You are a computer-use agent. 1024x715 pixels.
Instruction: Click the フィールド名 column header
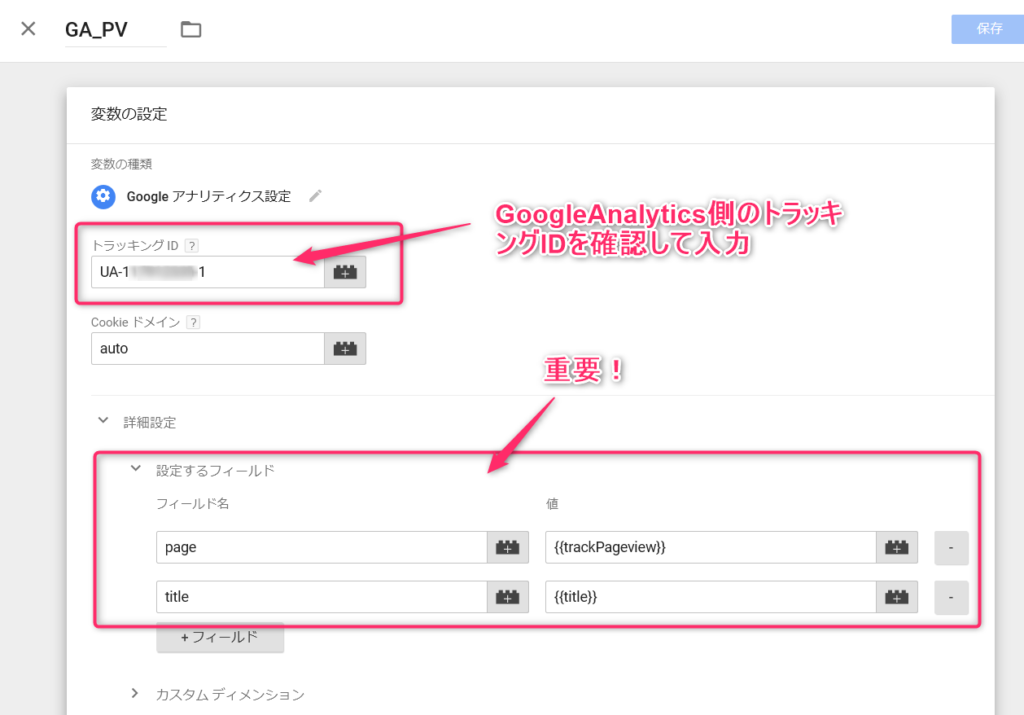[192, 503]
